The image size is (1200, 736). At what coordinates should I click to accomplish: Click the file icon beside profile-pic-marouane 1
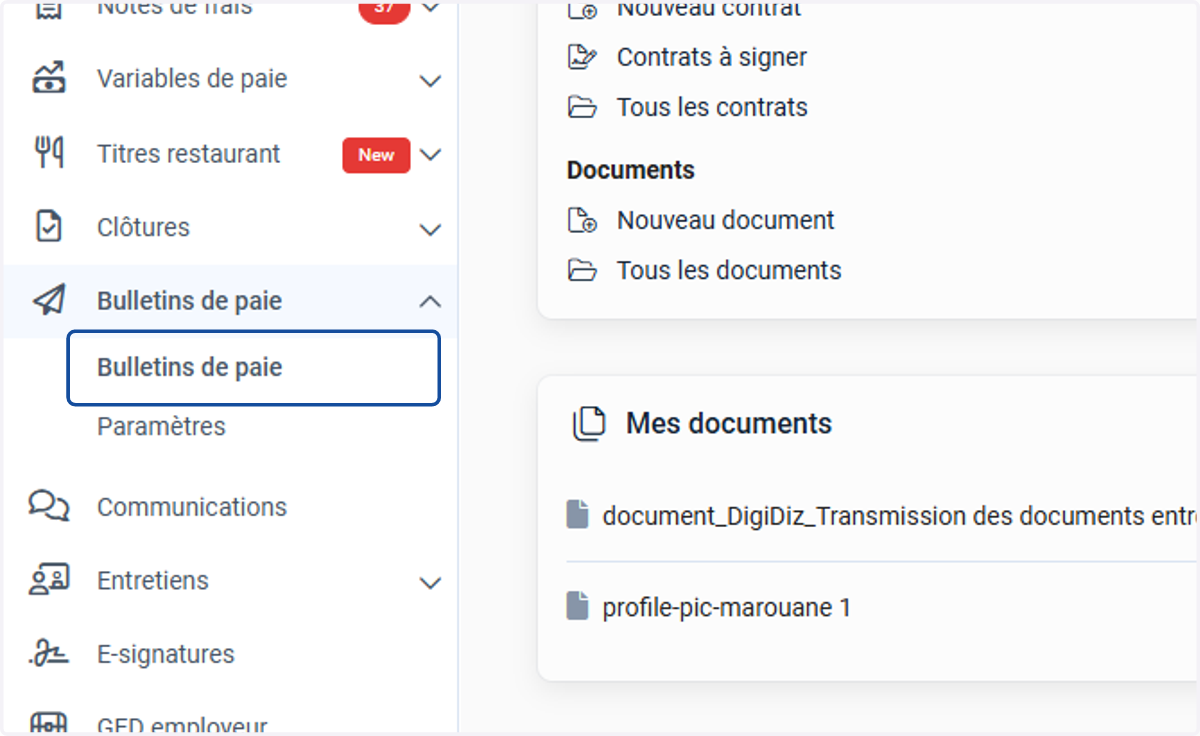pyautogui.click(x=577, y=606)
